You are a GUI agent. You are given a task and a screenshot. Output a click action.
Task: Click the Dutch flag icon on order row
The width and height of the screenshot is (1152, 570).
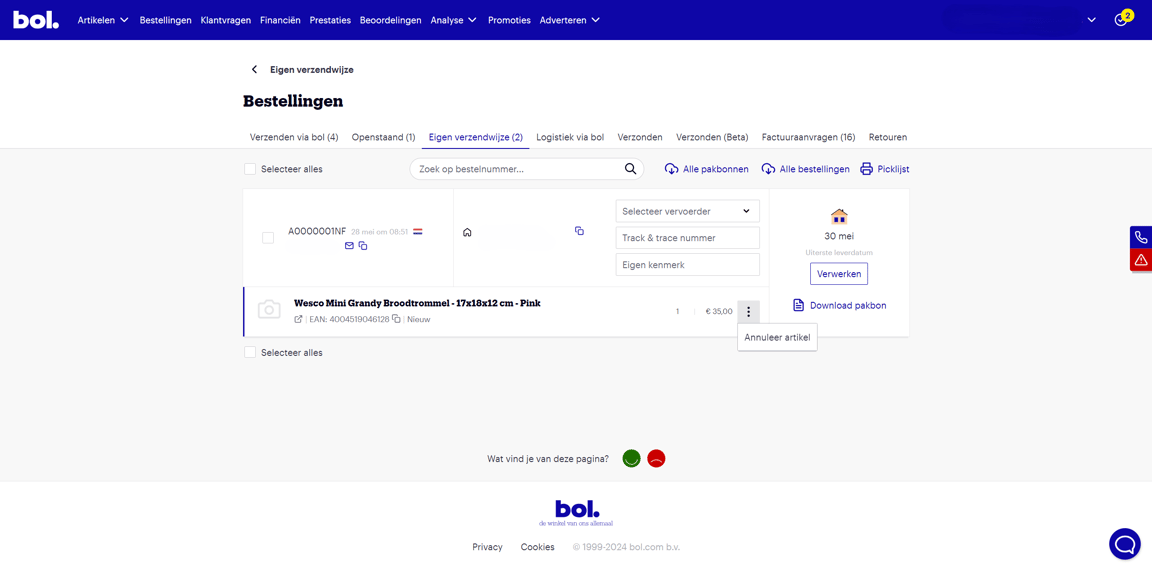417,231
